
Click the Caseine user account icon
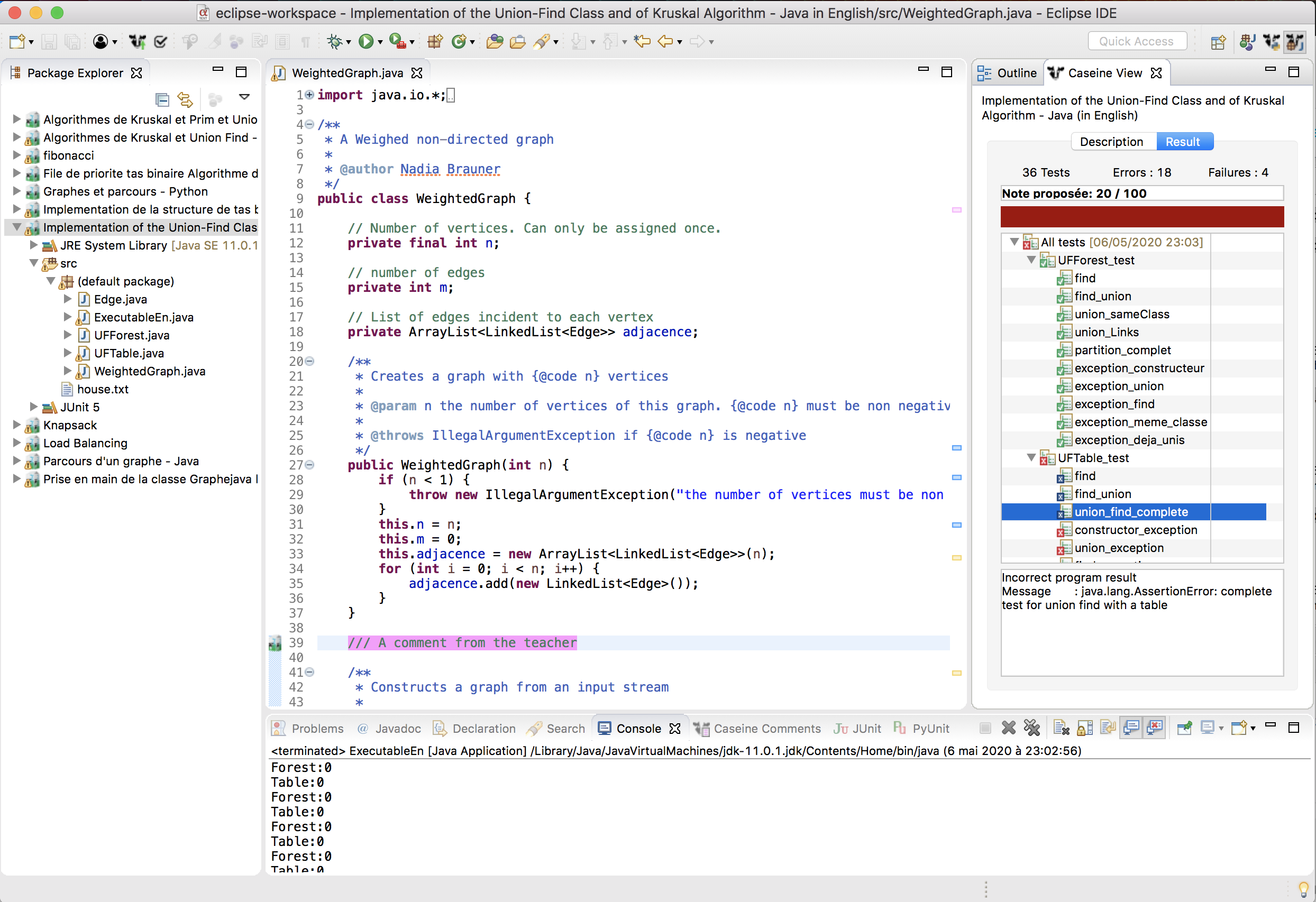tap(100, 41)
